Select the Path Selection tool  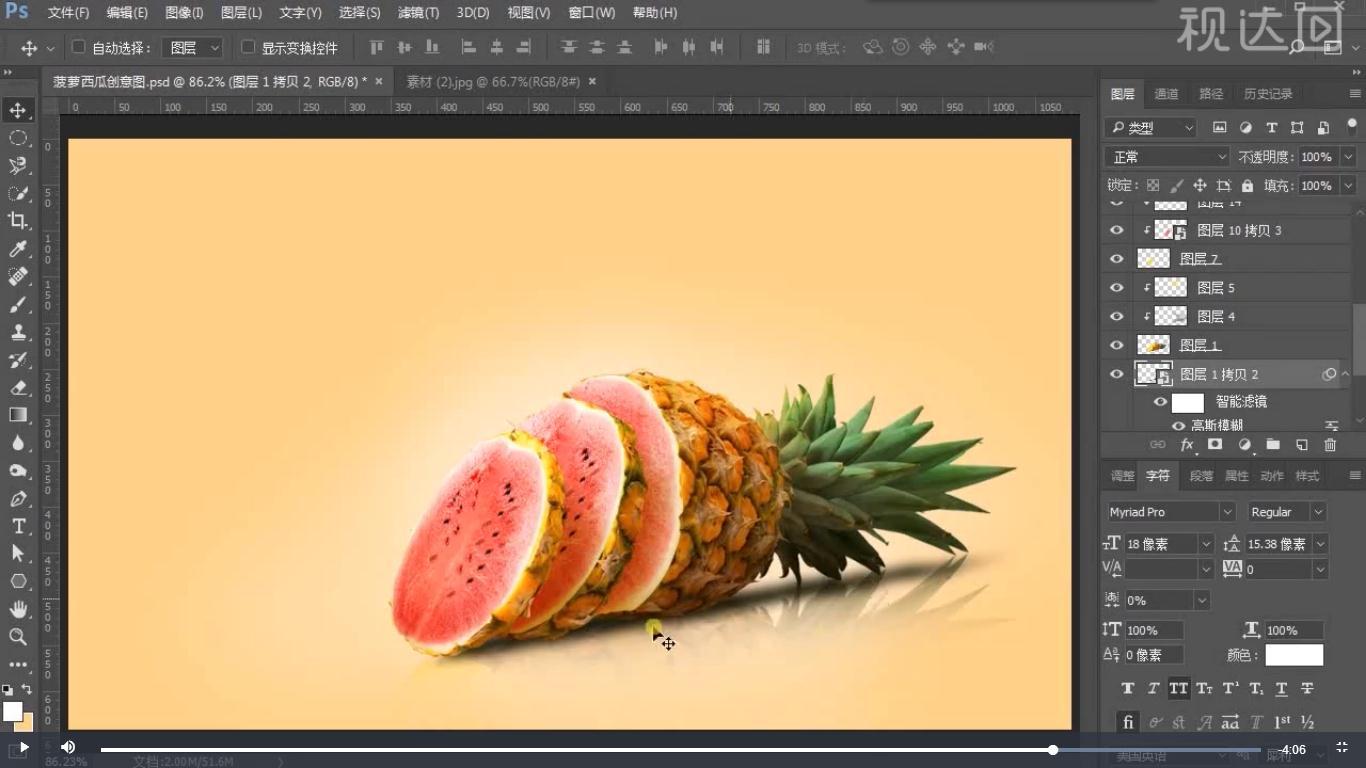[18, 553]
